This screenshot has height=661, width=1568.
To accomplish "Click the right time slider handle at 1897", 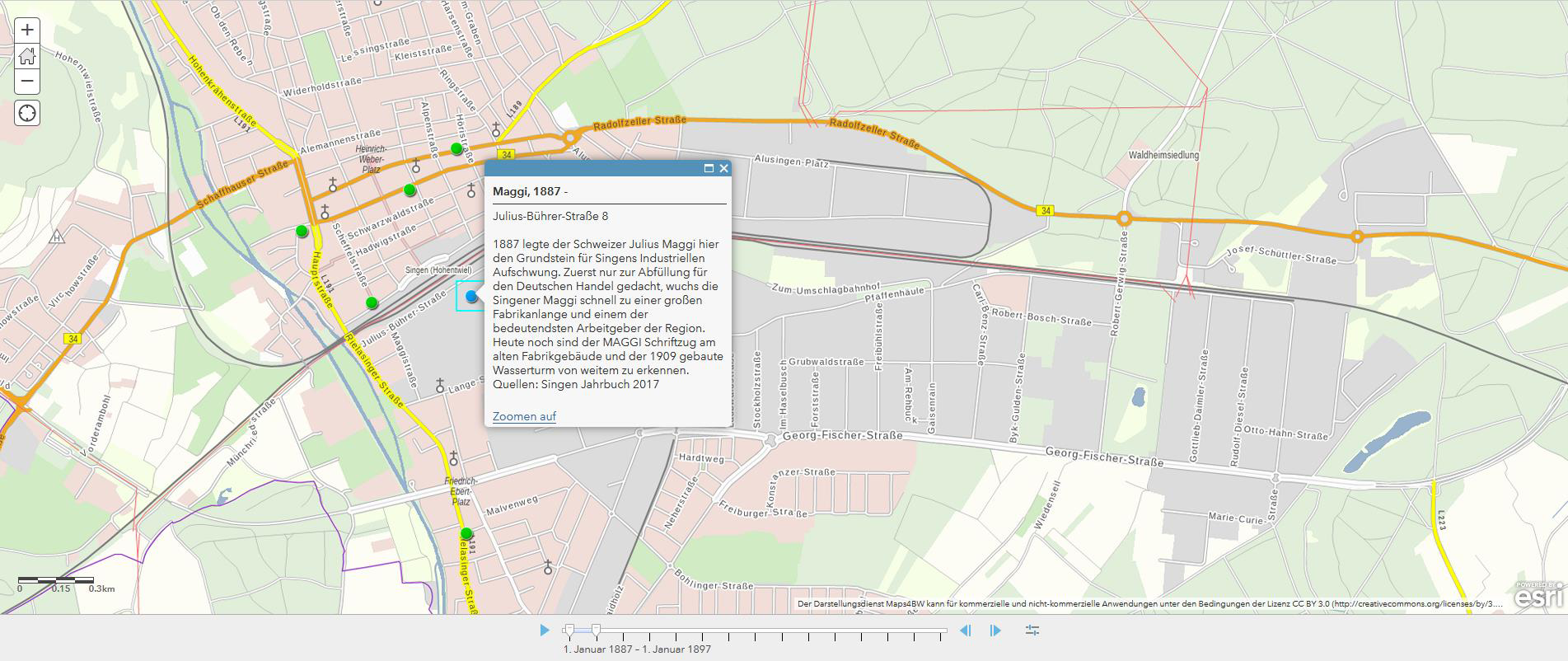I will 596,631.
